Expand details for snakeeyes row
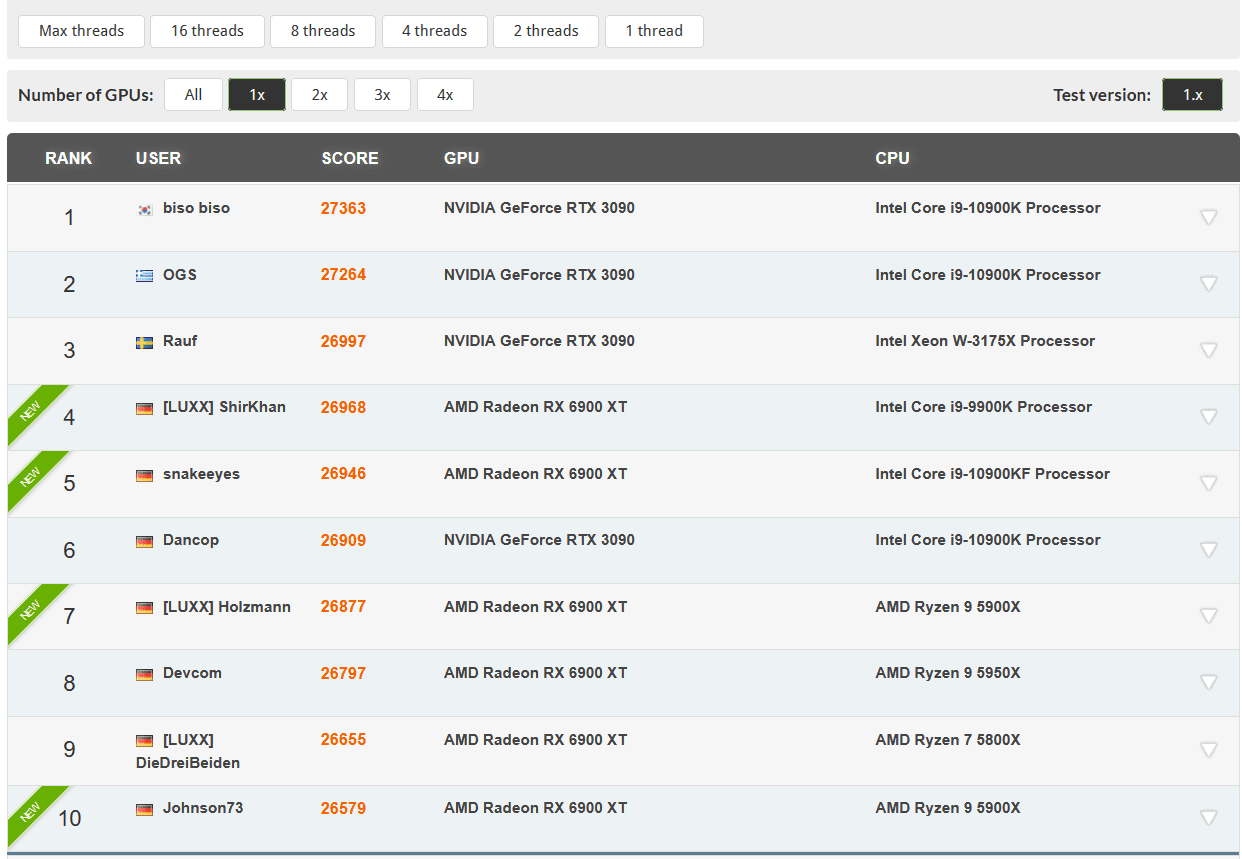Image resolution: width=1242 pixels, height=859 pixels. (x=1208, y=483)
